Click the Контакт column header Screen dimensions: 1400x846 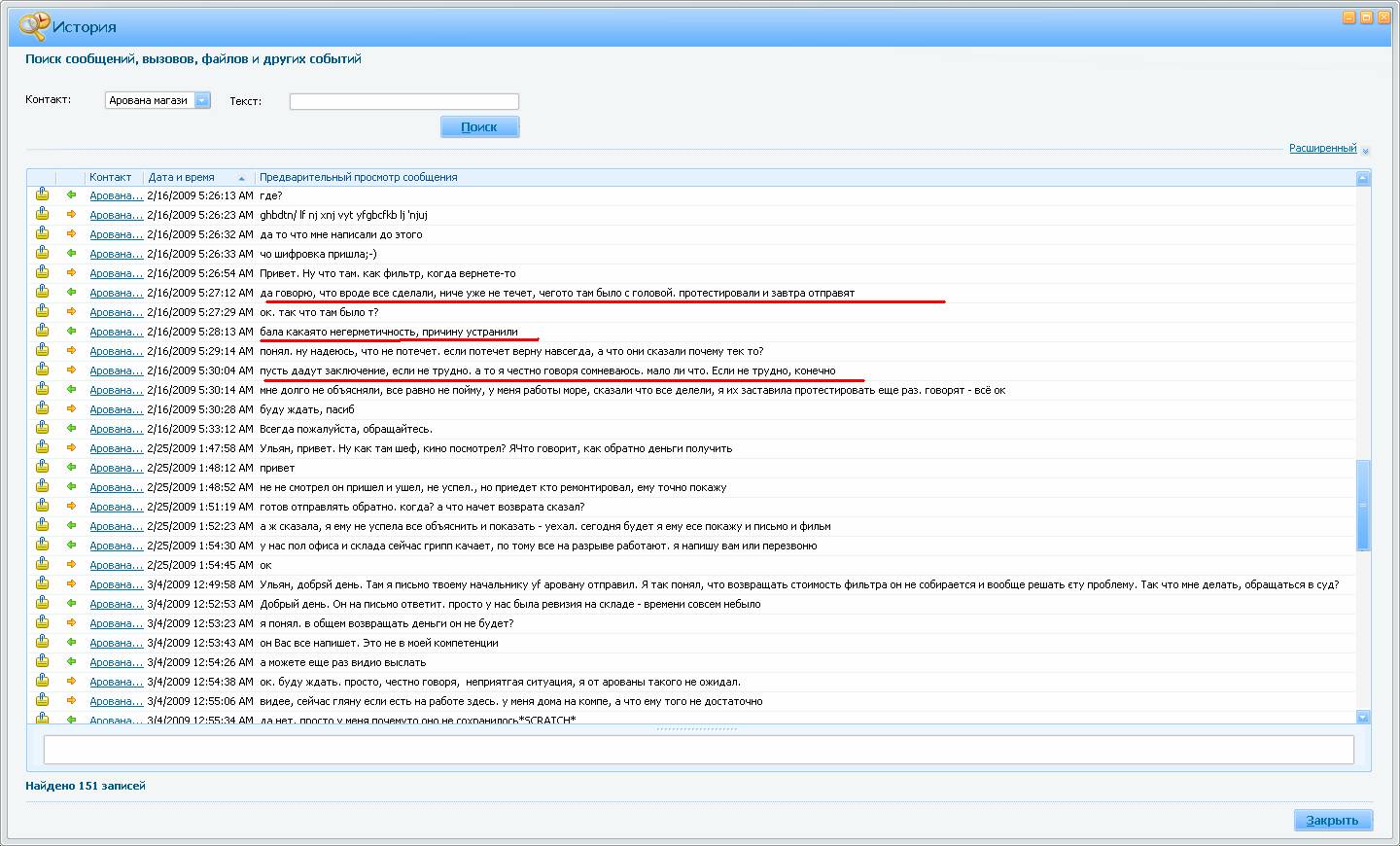(x=110, y=177)
